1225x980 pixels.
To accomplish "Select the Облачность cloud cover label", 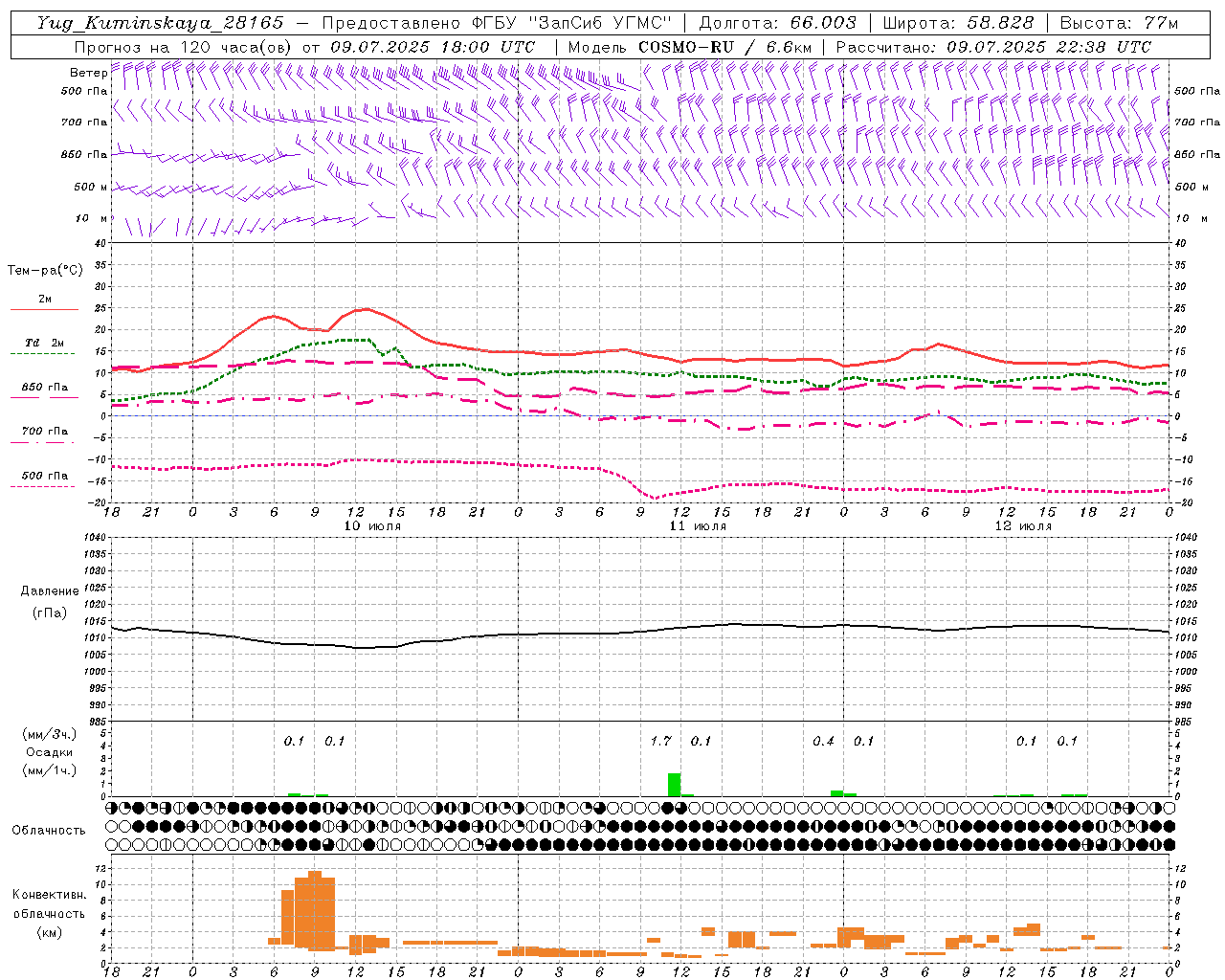I will click(x=49, y=830).
